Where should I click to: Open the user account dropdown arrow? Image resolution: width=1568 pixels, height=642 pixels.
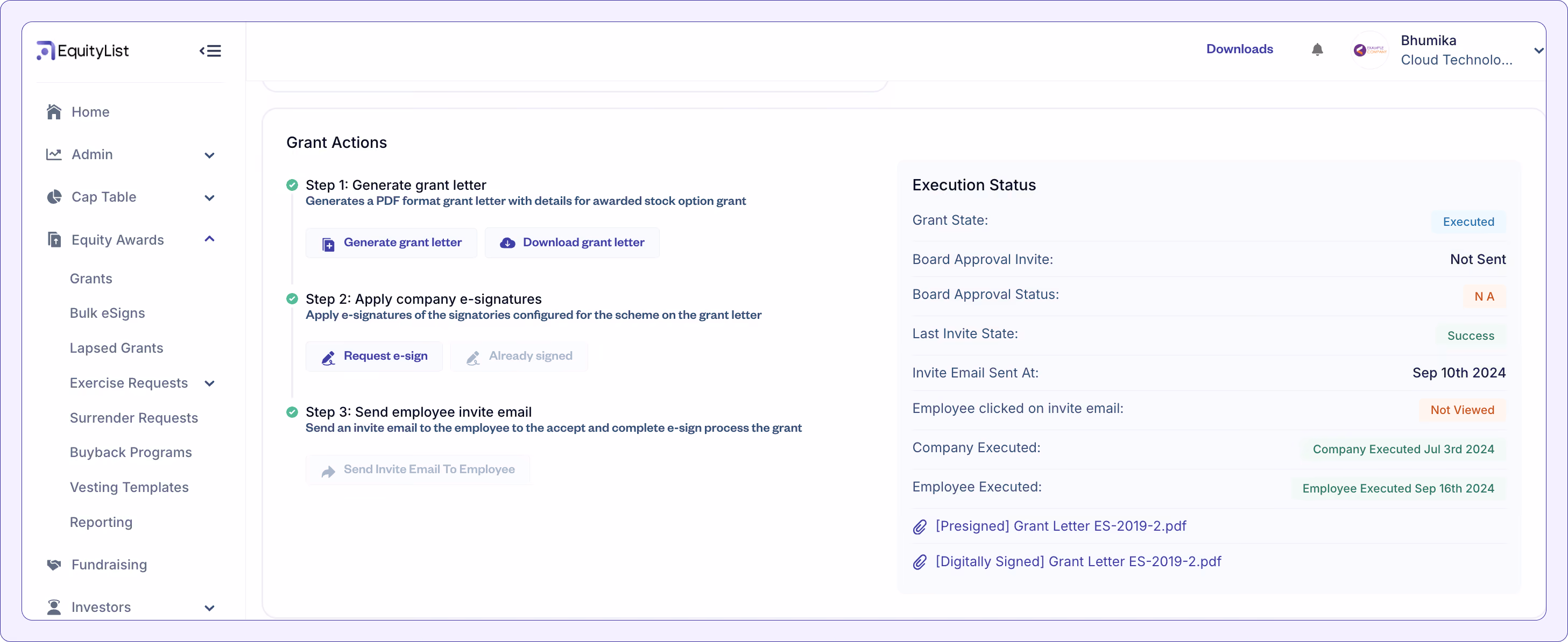[1538, 51]
